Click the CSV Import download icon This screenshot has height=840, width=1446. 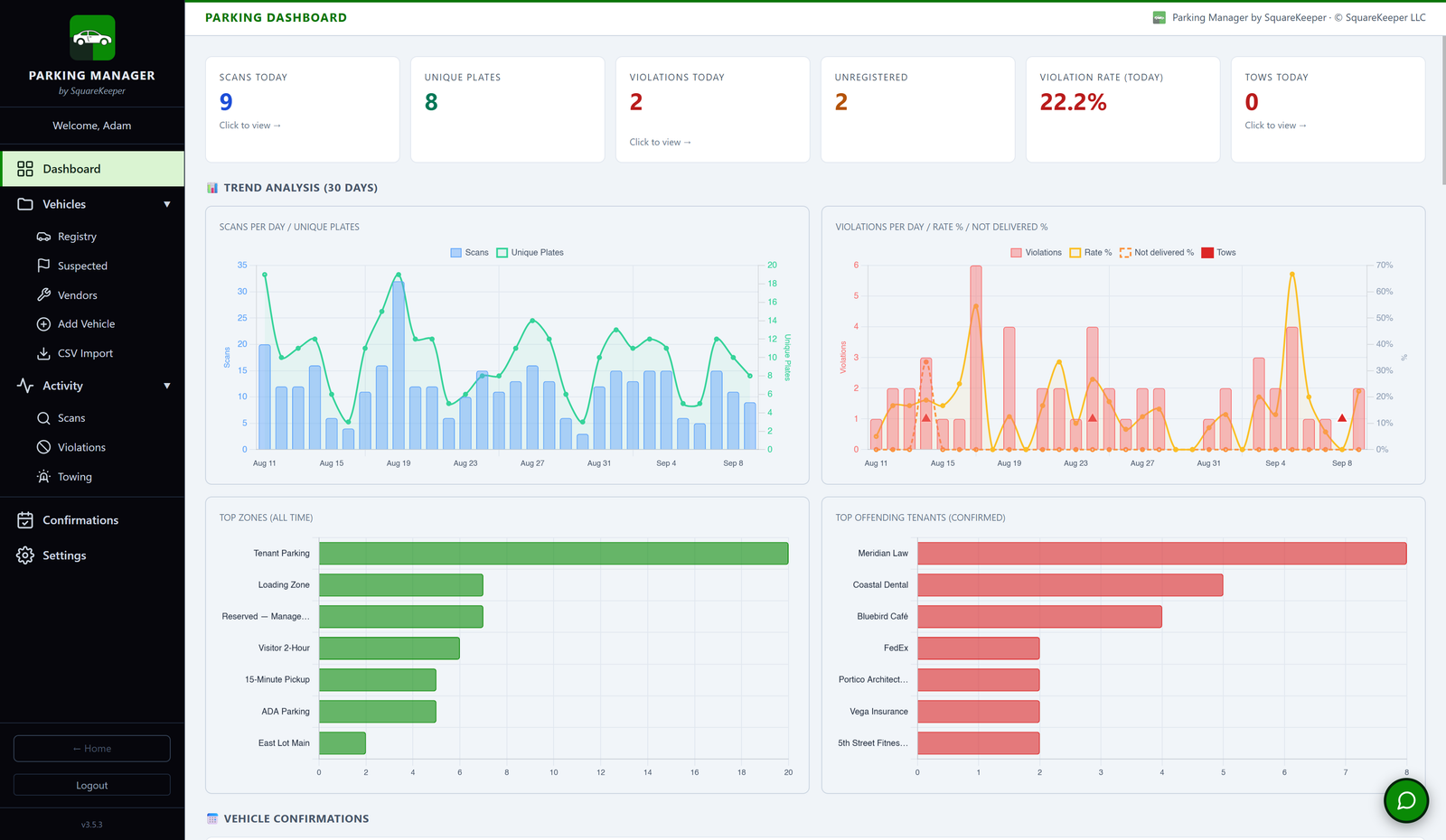[43, 353]
